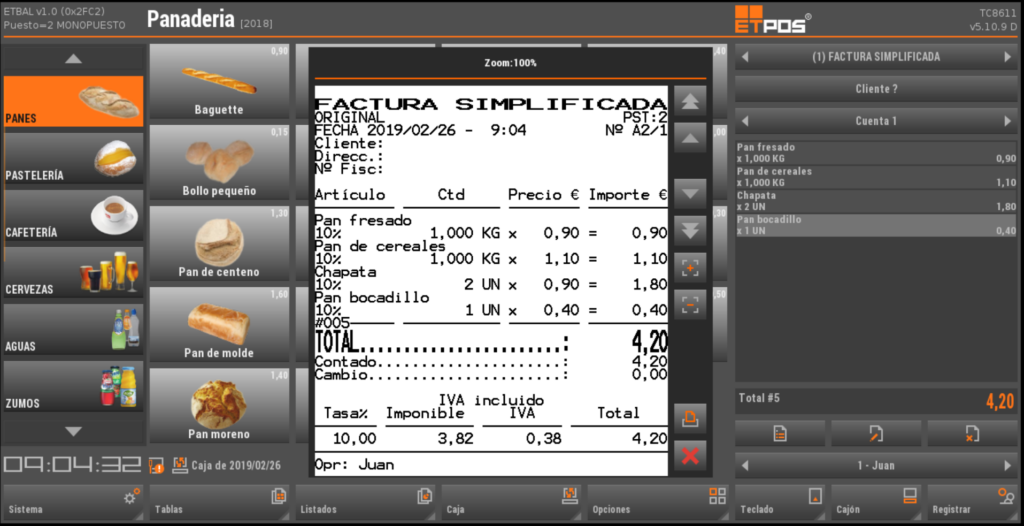Click the ETPOS logo
Image resolution: width=1024 pixels, height=526 pixels.
(773, 19)
